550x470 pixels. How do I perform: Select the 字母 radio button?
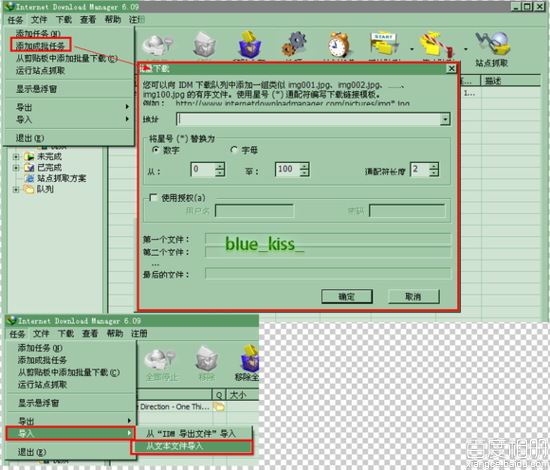coord(234,150)
